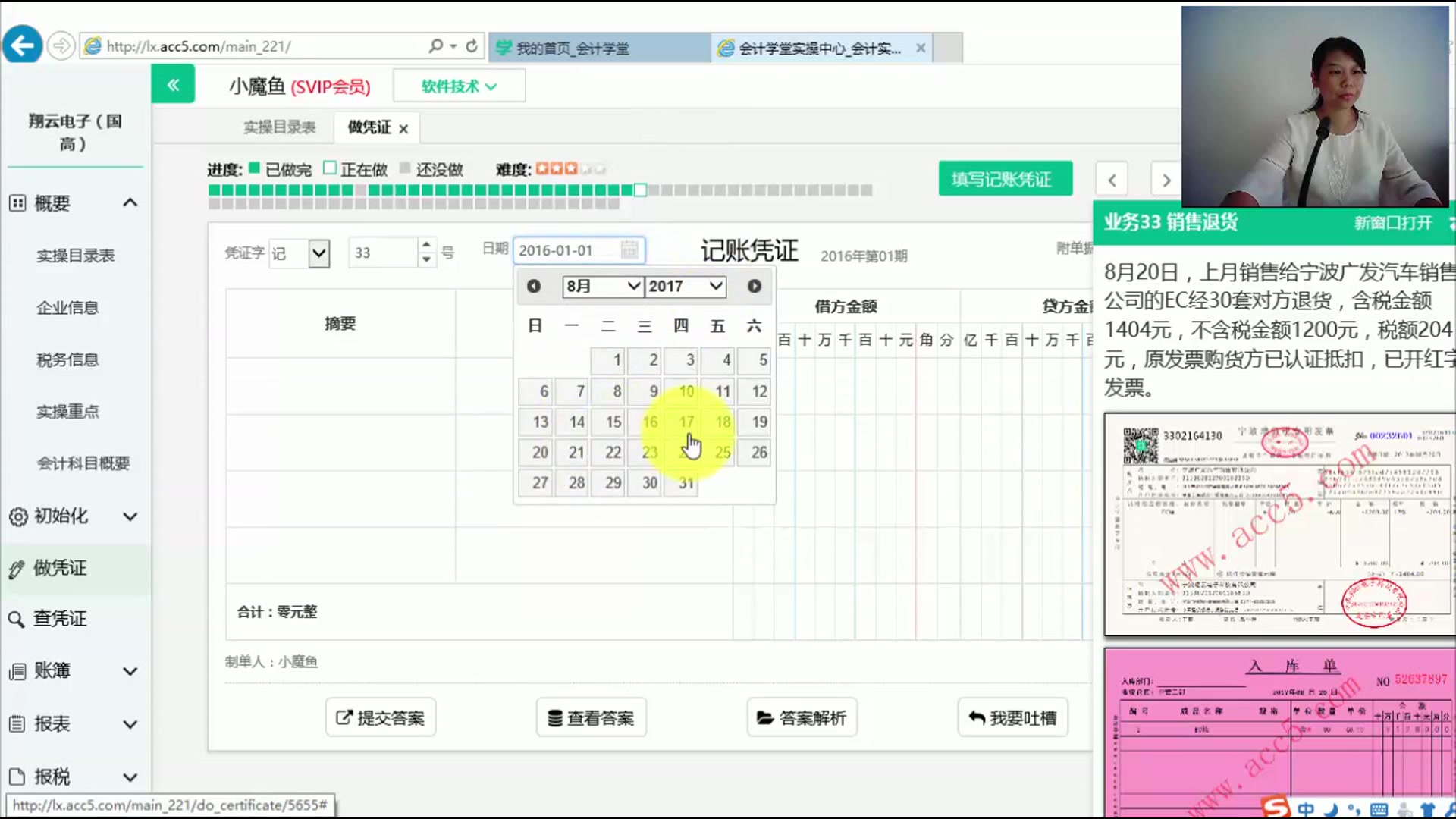Open 查凭证 in the sidebar

59,619
